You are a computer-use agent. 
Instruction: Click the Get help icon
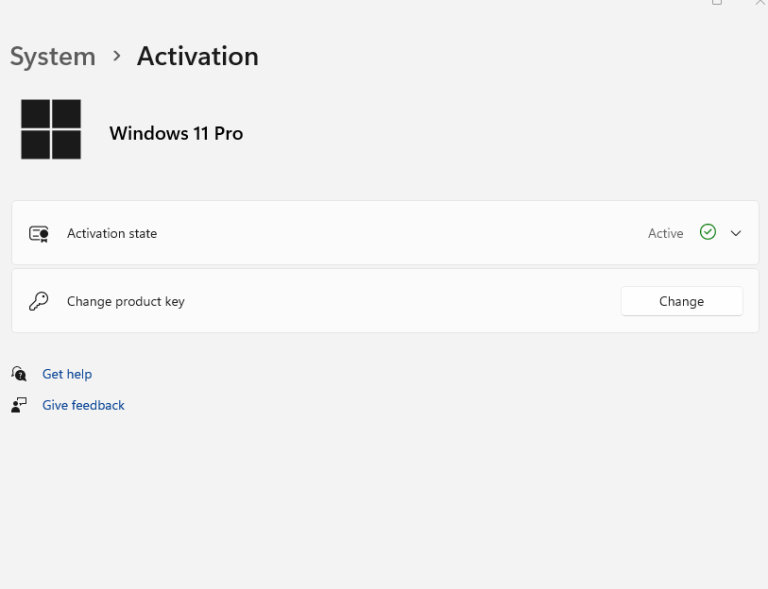pos(19,374)
